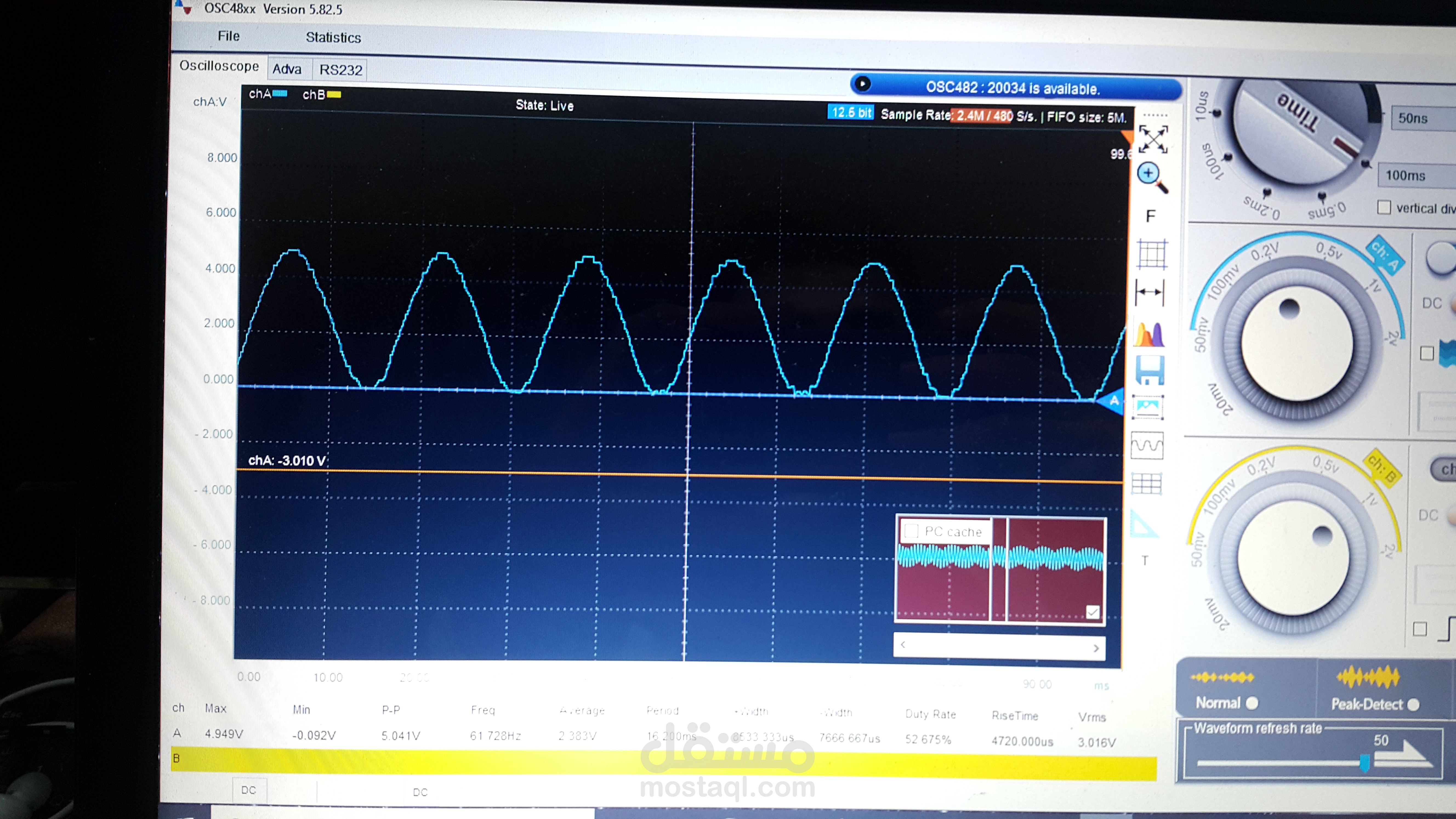Click the sine waveform display icon
The width and height of the screenshot is (1456, 819).
tap(1147, 445)
